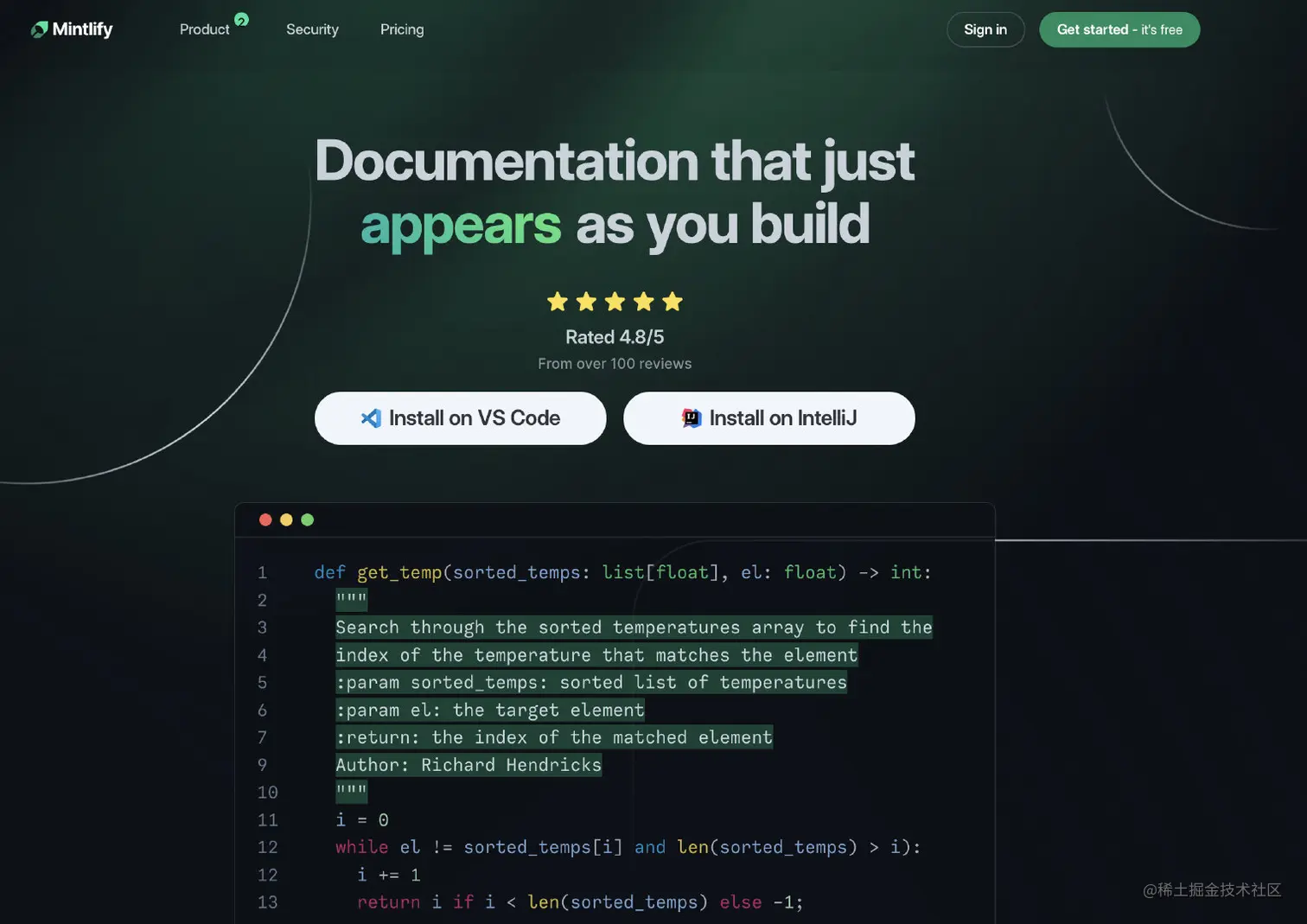This screenshot has width=1307, height=924.
Task: Click ':param sorted_temps' docstring line
Action: point(591,683)
